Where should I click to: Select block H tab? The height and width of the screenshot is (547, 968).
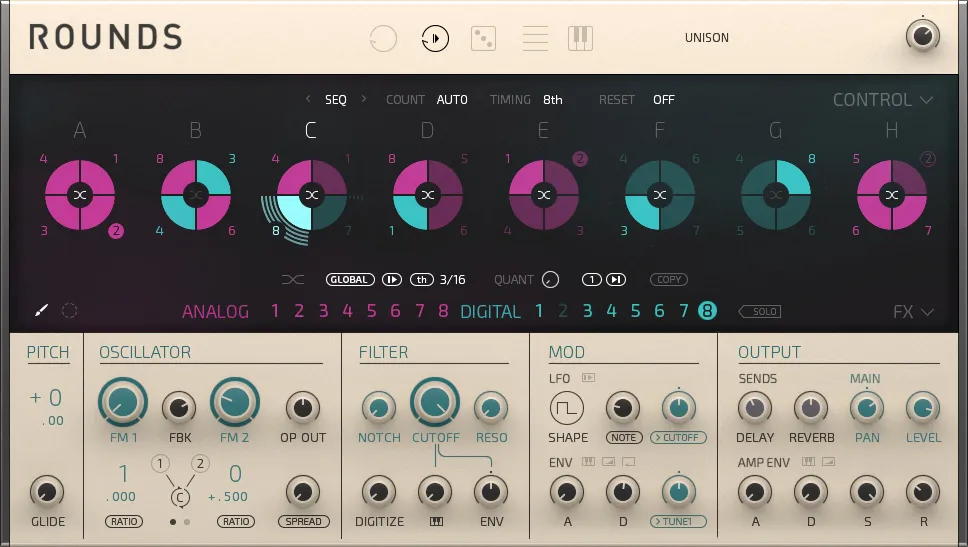click(x=891, y=131)
